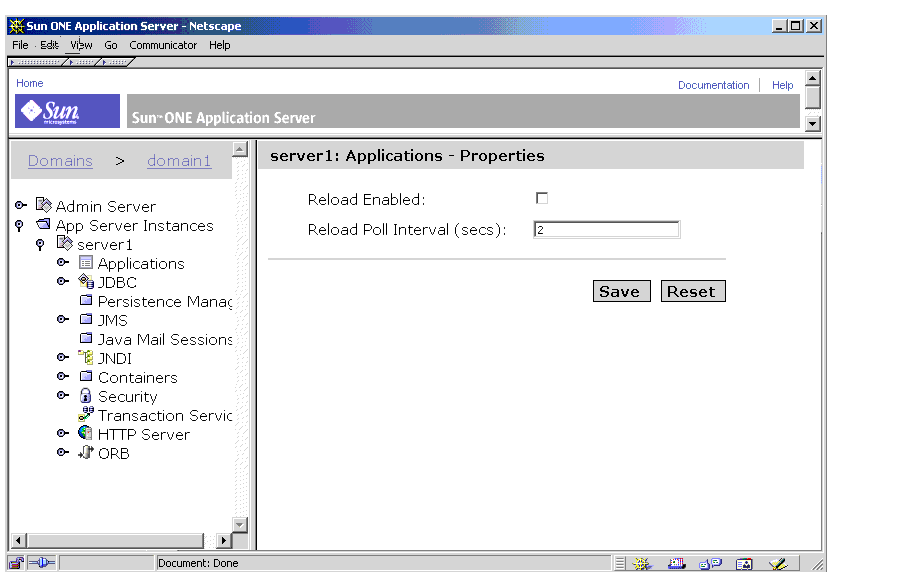Open the Go menu
Viewport: 917px width, 573px height.
111,45
